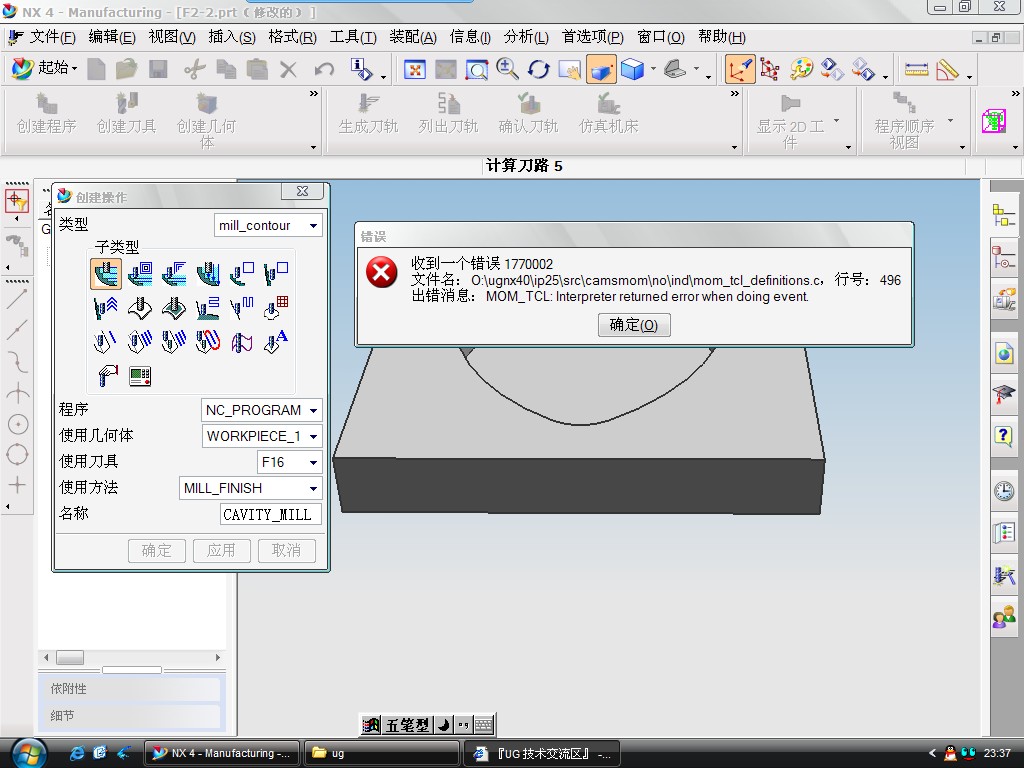The width and height of the screenshot is (1024, 768).
Task: Click the 五笔型 input method indicator
Action: 407,725
